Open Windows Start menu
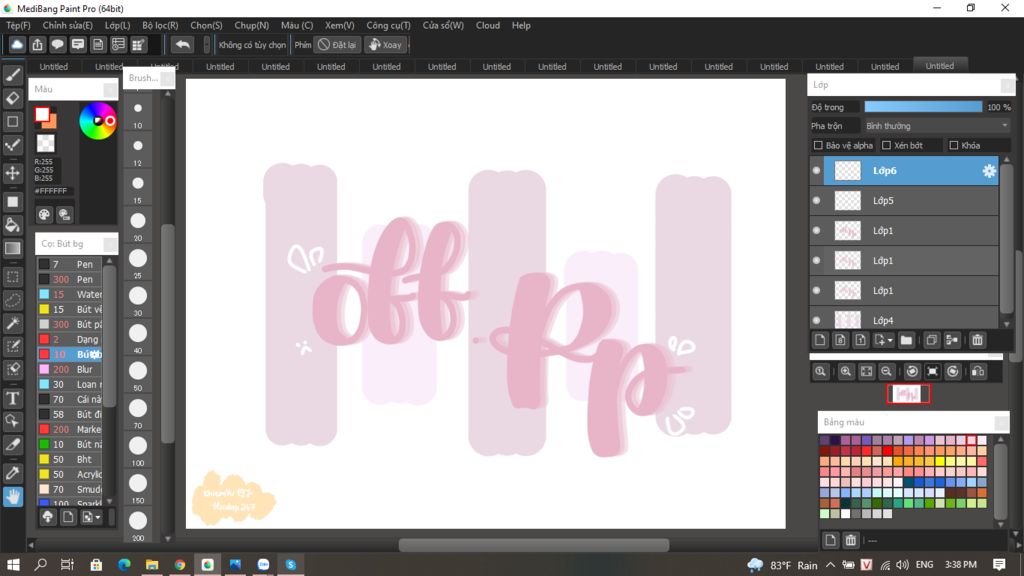This screenshot has width=1024, height=576. [12, 565]
